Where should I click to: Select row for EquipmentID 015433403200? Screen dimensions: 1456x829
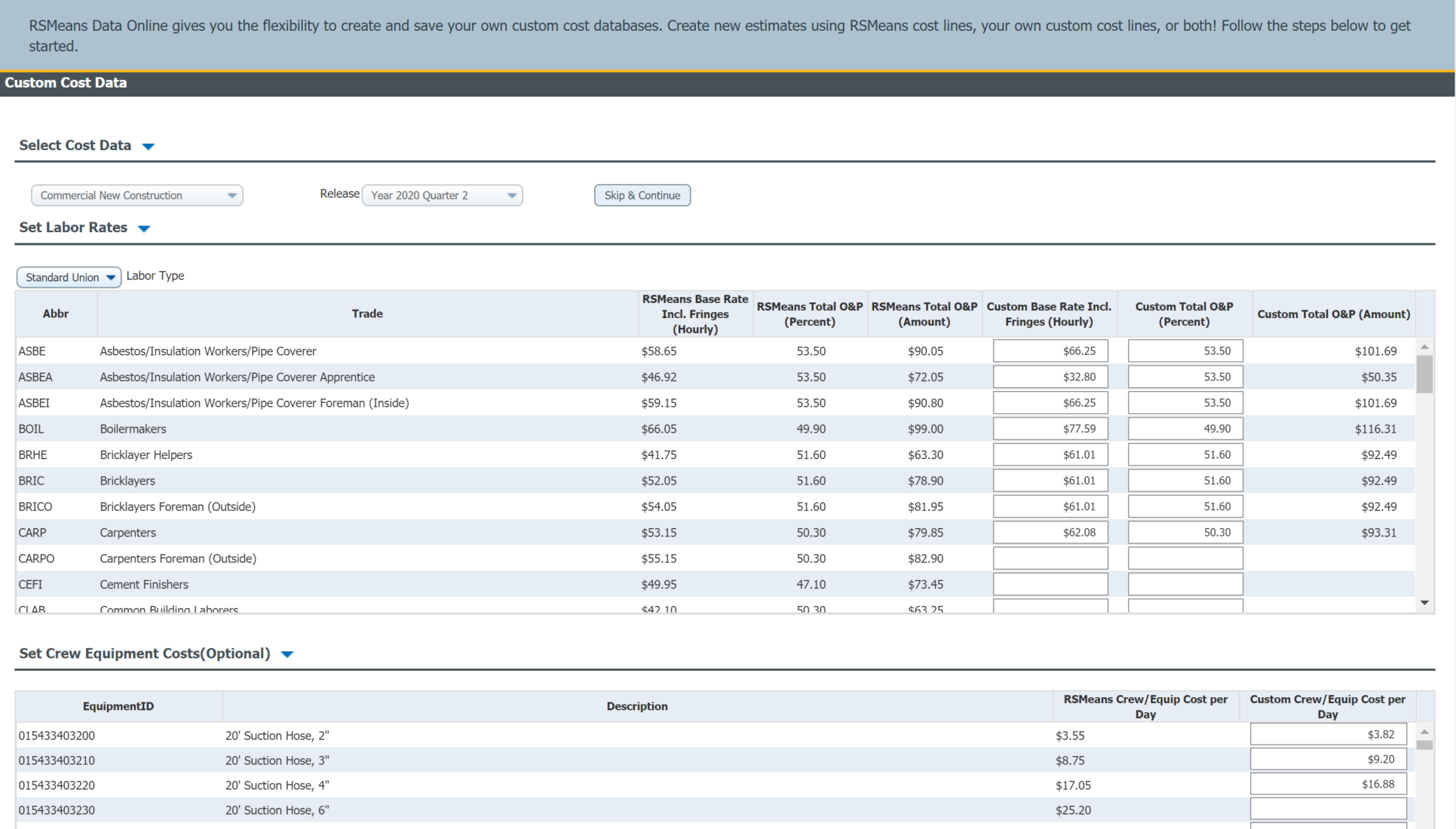[x=302, y=735]
